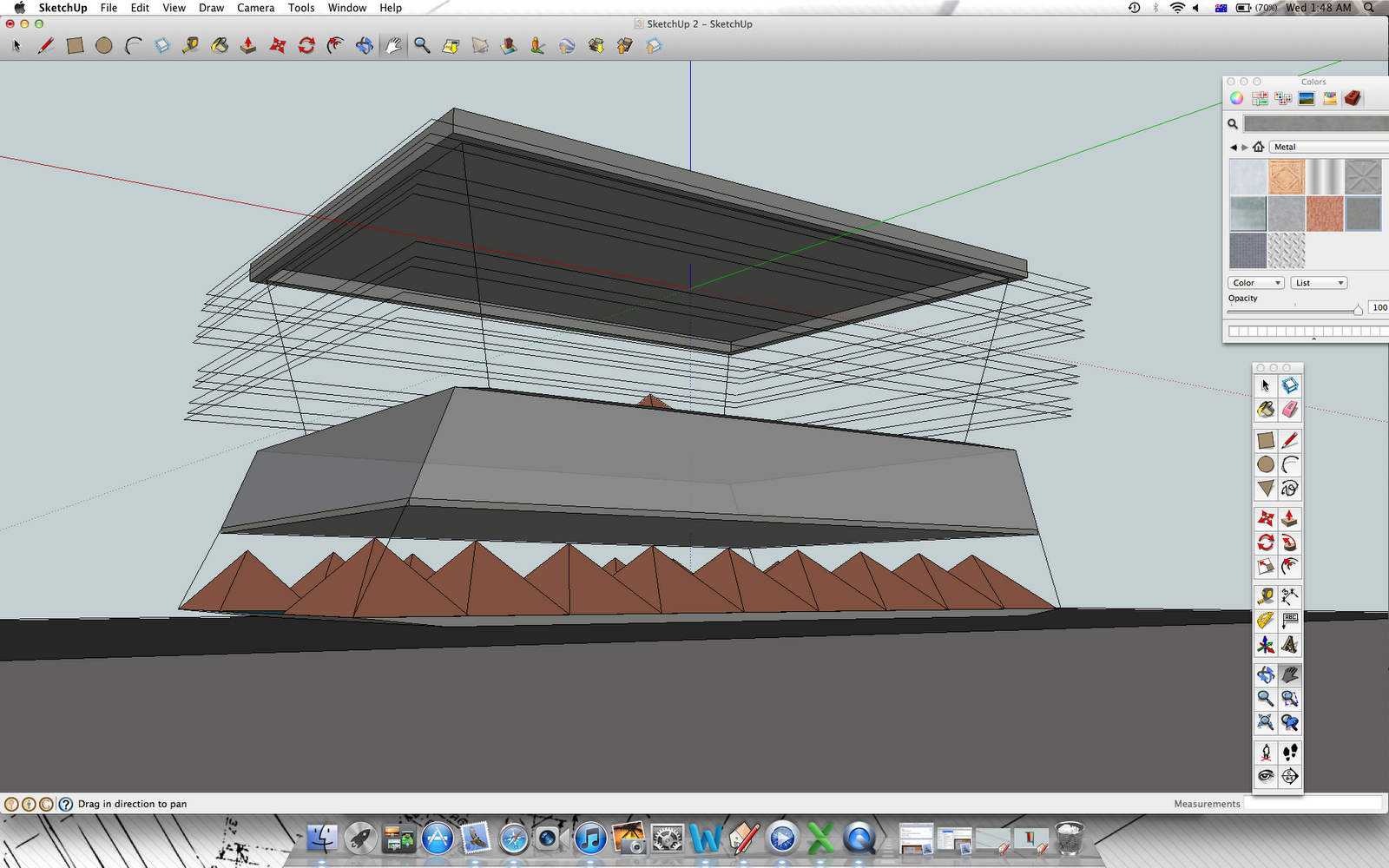This screenshot has height=868, width=1389.
Task: Select the Tape Measure tool
Action: coord(191,45)
